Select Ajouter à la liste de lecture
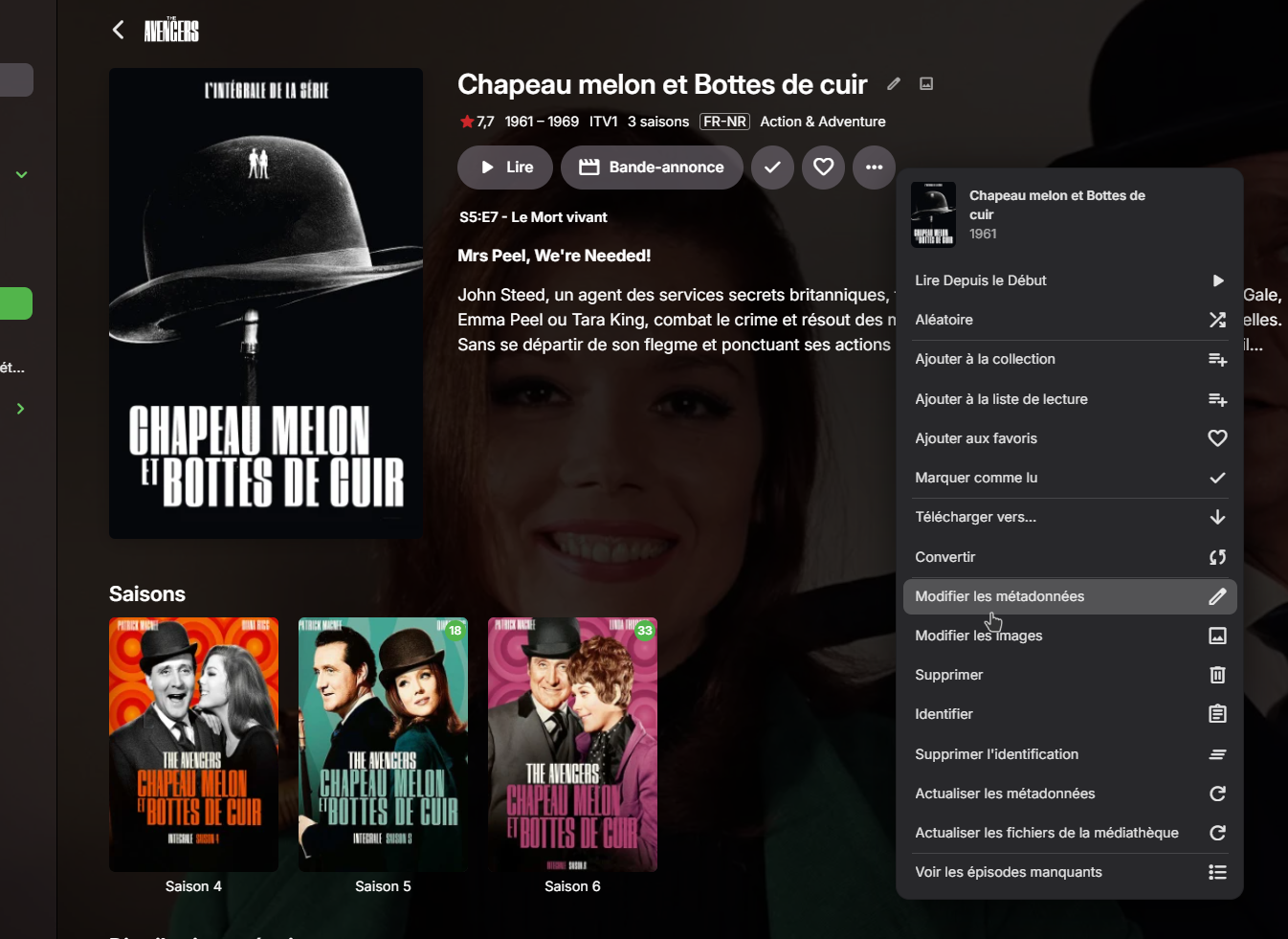This screenshot has width=1288, height=939. (1070, 399)
